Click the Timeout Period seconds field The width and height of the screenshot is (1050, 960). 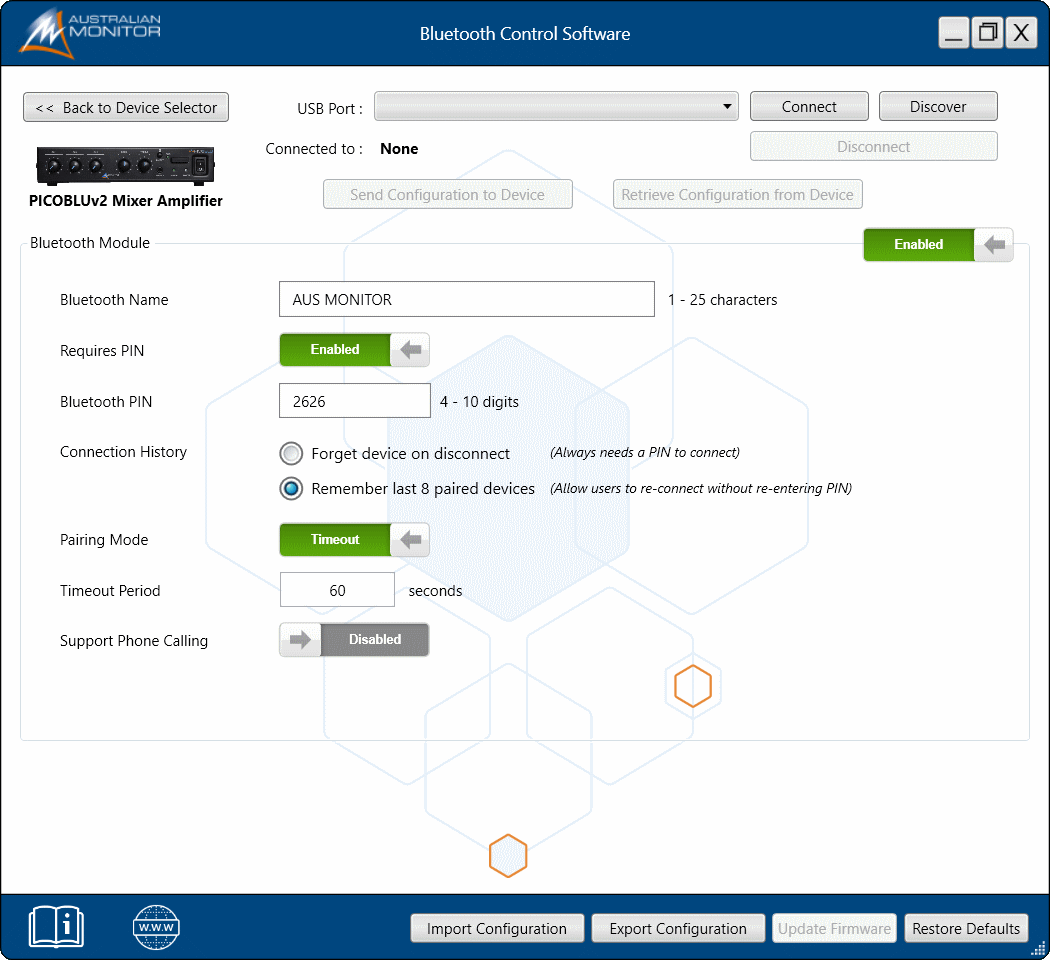(337, 591)
